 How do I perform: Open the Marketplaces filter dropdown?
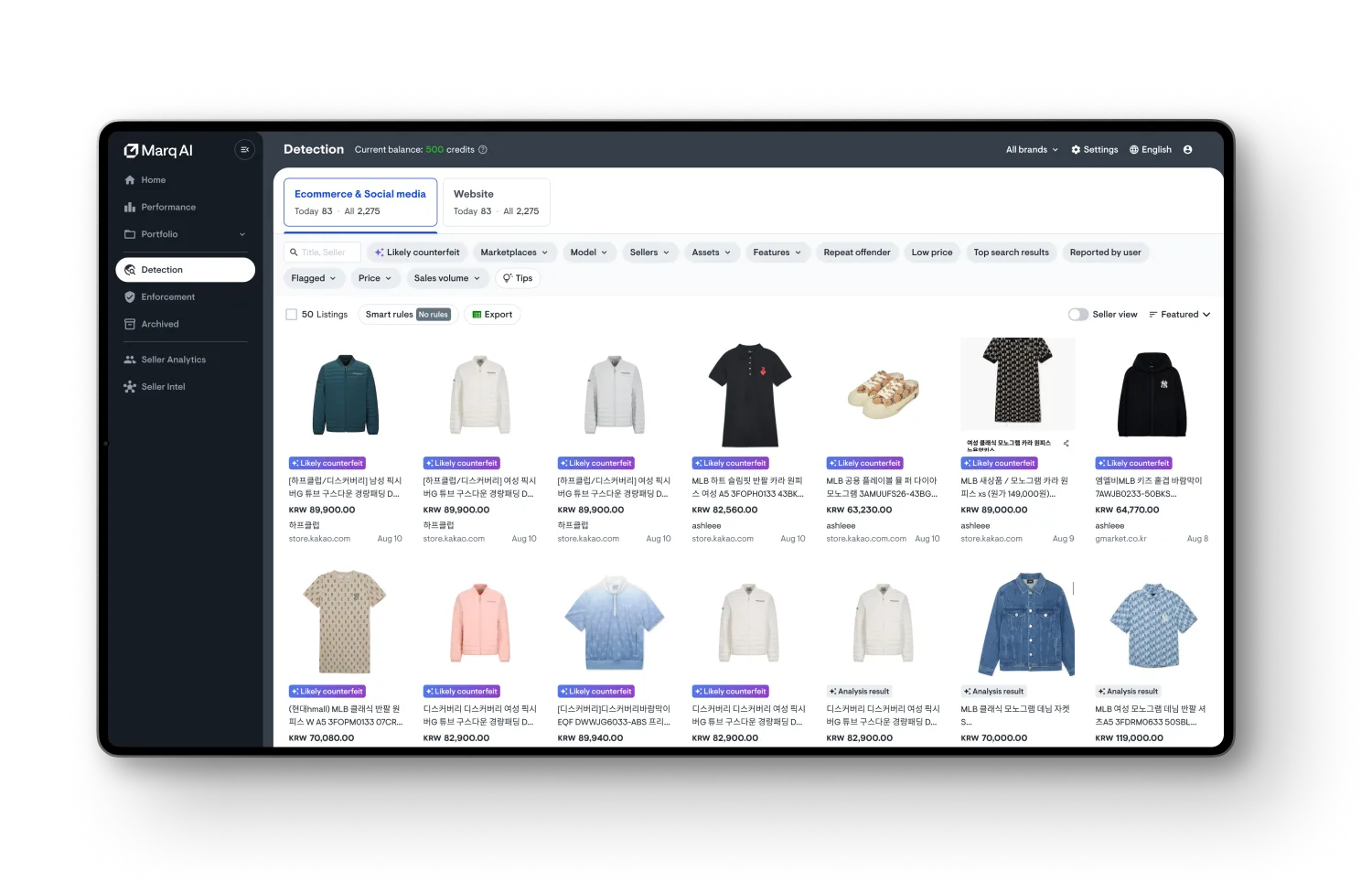[x=515, y=252]
